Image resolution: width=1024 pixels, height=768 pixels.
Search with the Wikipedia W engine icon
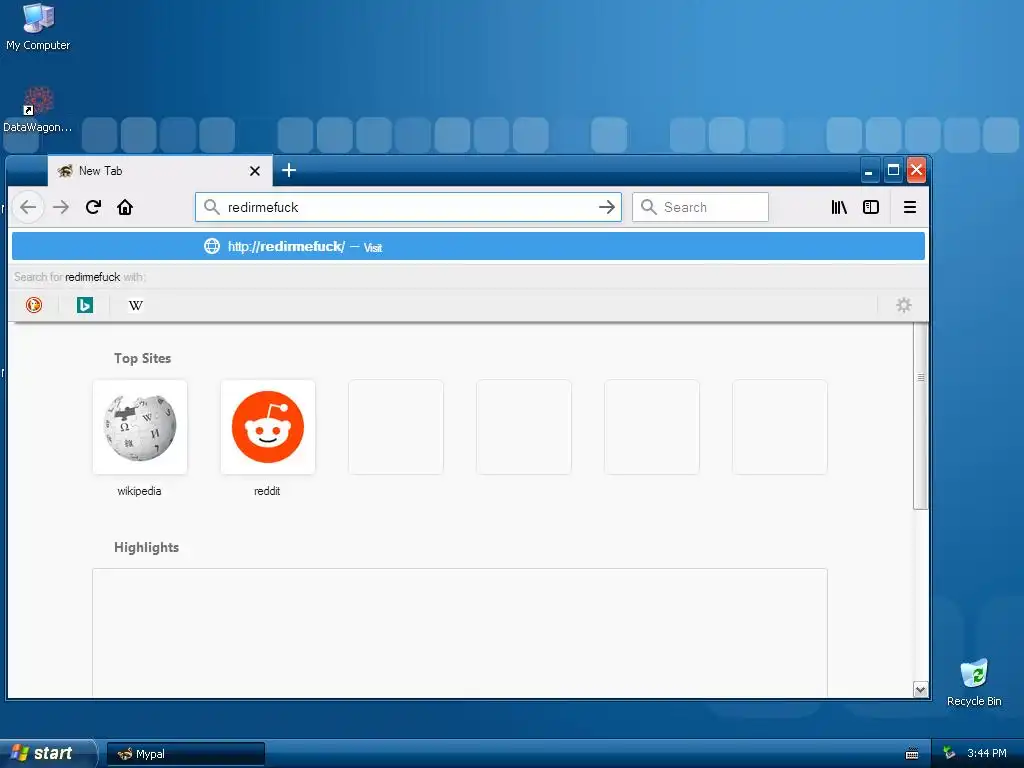[136, 305]
